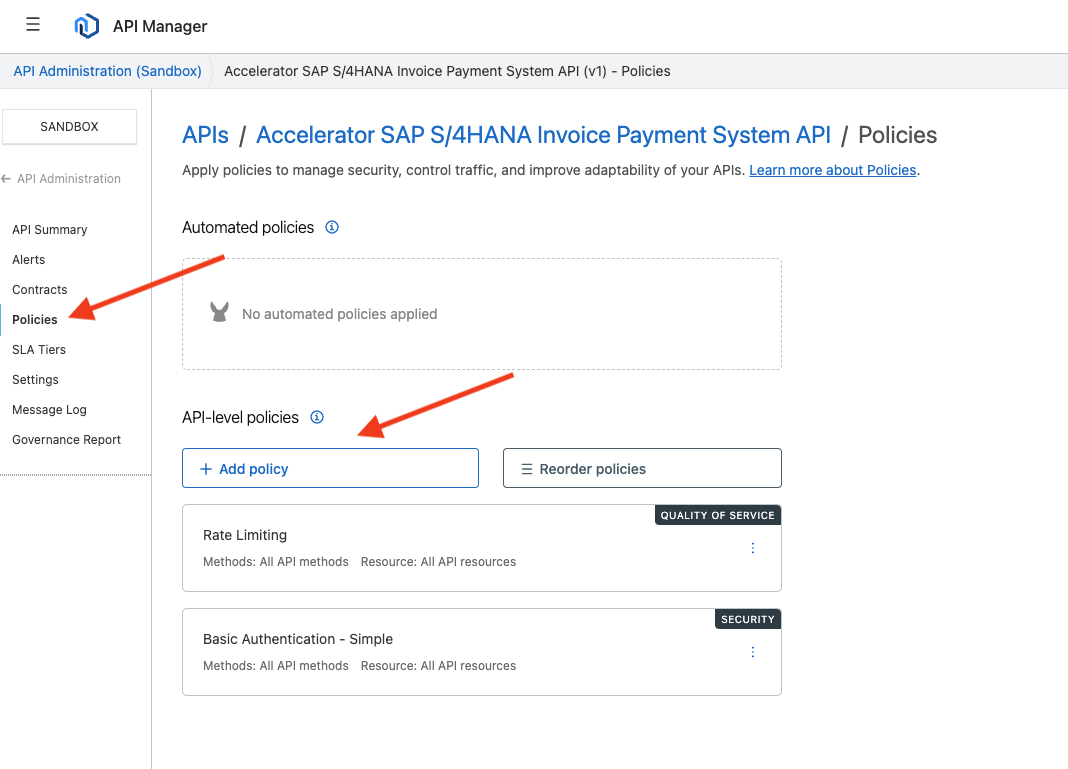The height and width of the screenshot is (769, 1068).
Task: Click API Administration (Sandbox) breadcrumb
Action: (107, 71)
